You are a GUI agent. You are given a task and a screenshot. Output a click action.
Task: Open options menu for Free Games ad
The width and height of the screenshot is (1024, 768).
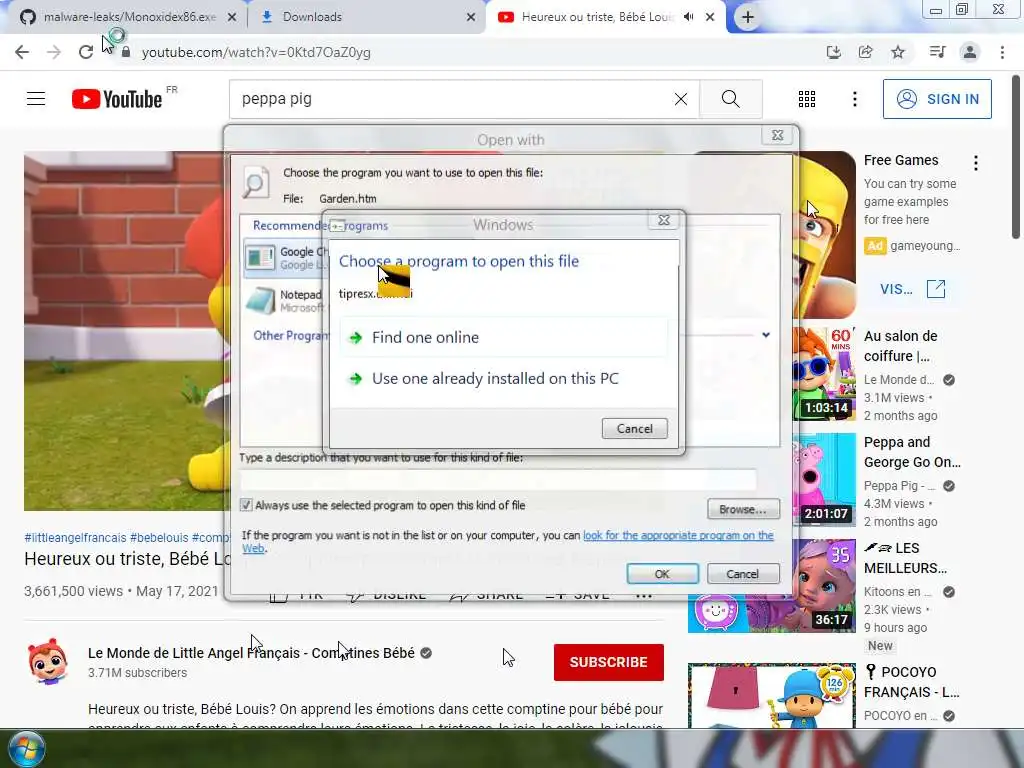(x=976, y=163)
